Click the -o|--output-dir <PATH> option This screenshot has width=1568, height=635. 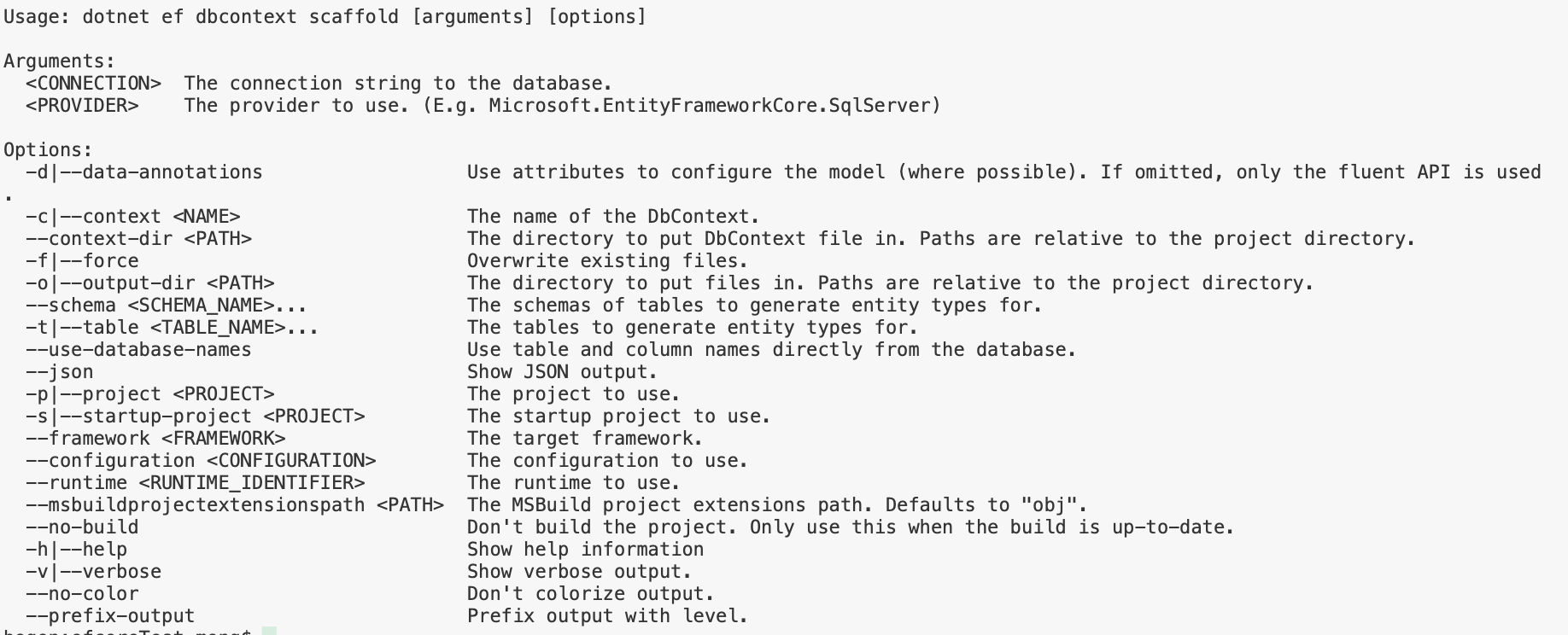[150, 283]
